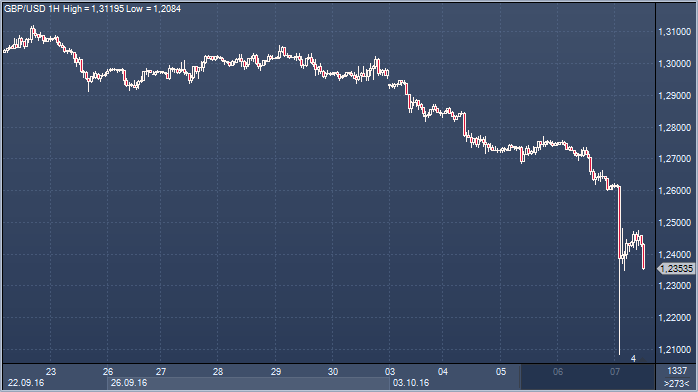Click the 1,29000 price axis label
This screenshot has height=392, width=698.
pyautogui.click(x=674, y=96)
